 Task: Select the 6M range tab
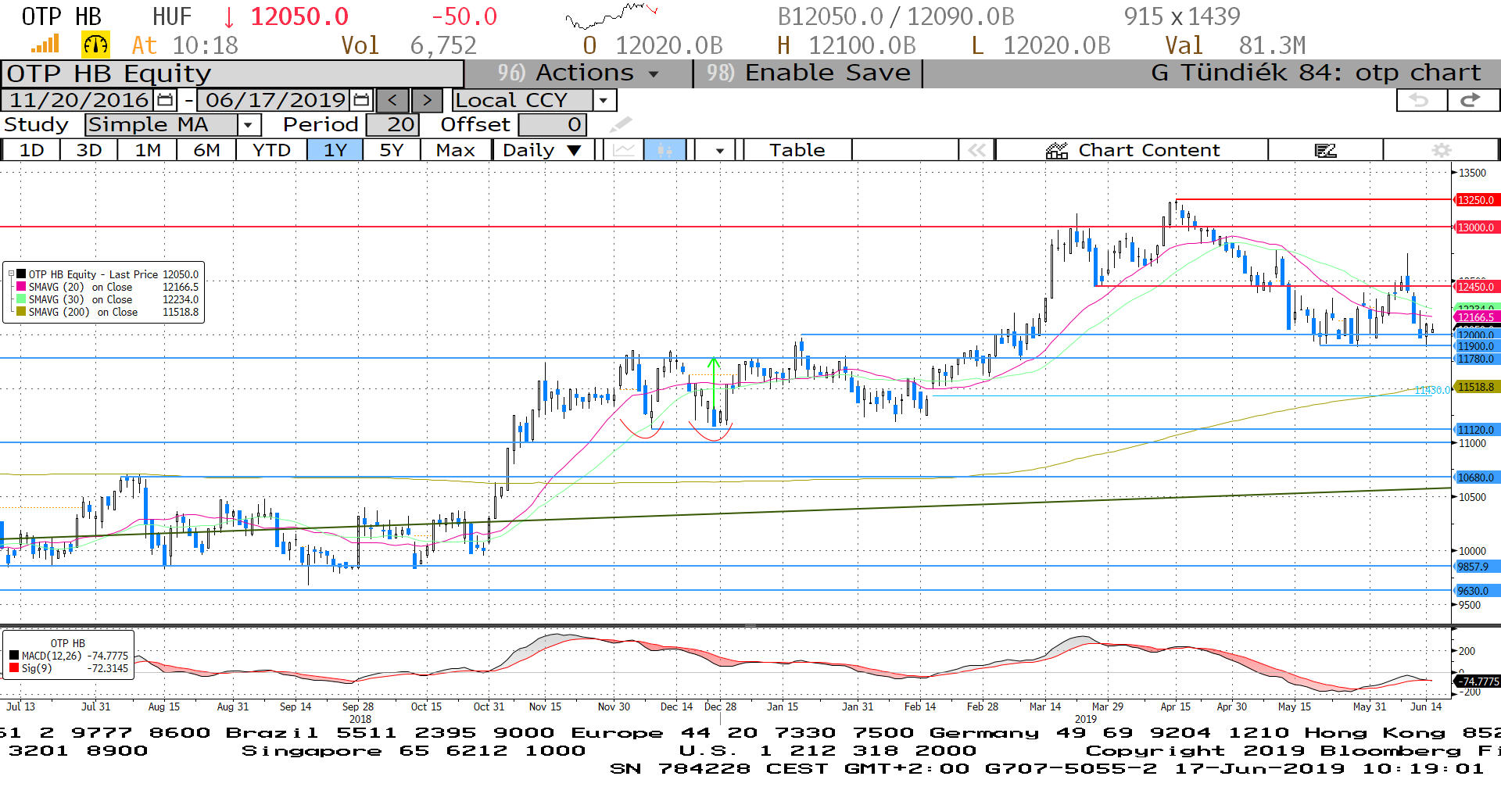pyautogui.click(x=206, y=150)
